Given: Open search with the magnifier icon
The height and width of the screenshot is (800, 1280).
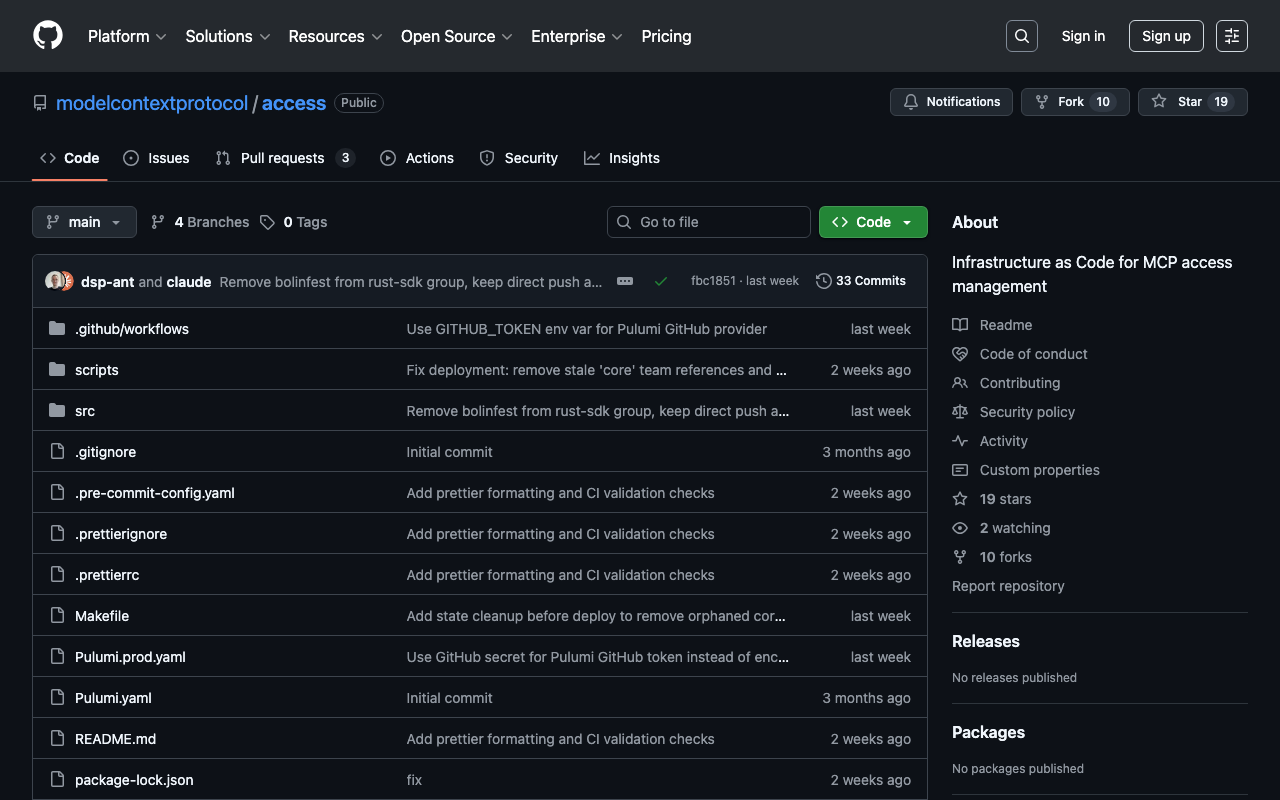Looking at the screenshot, I should 1021,36.
